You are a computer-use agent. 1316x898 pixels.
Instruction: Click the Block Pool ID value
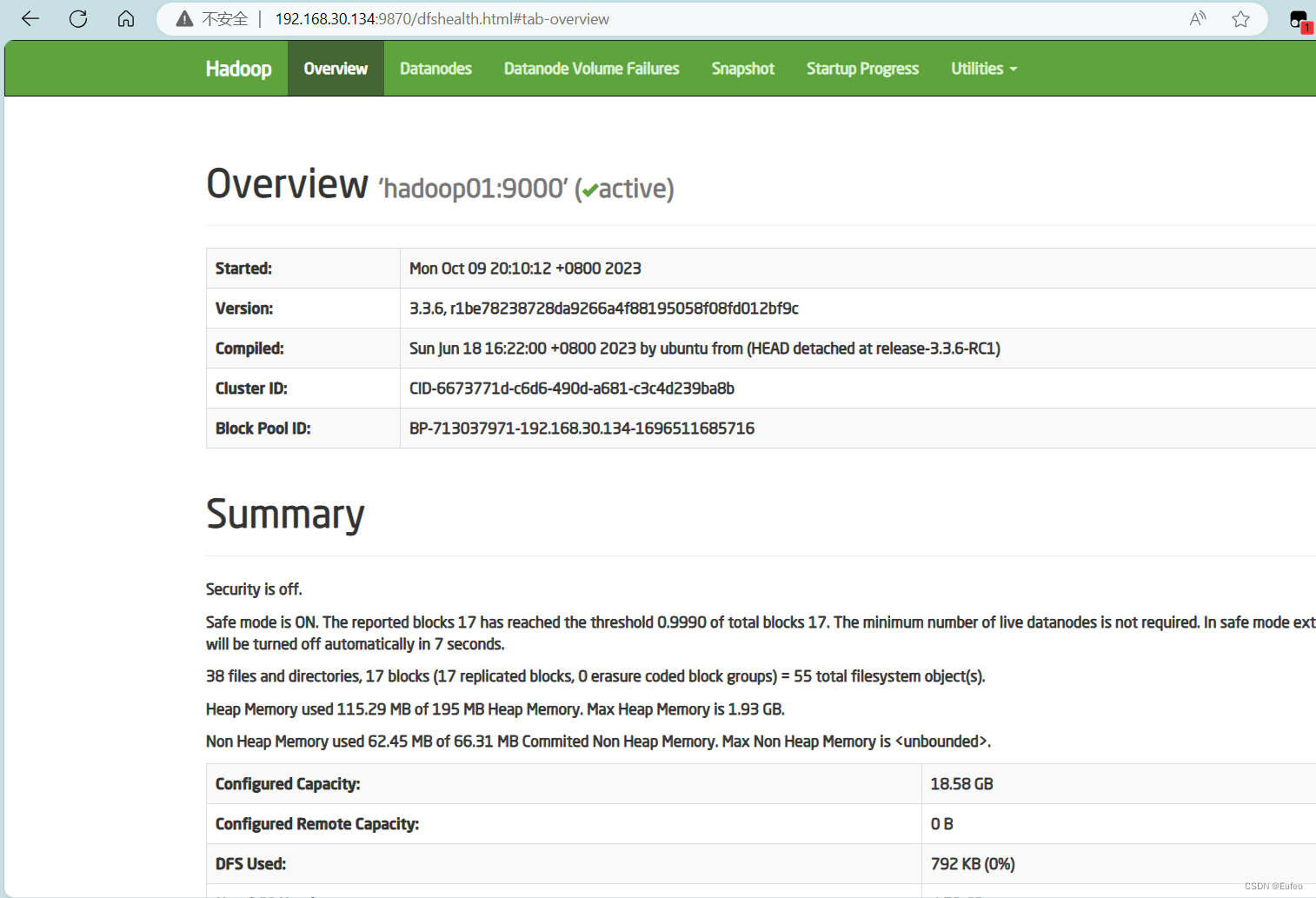click(x=582, y=428)
